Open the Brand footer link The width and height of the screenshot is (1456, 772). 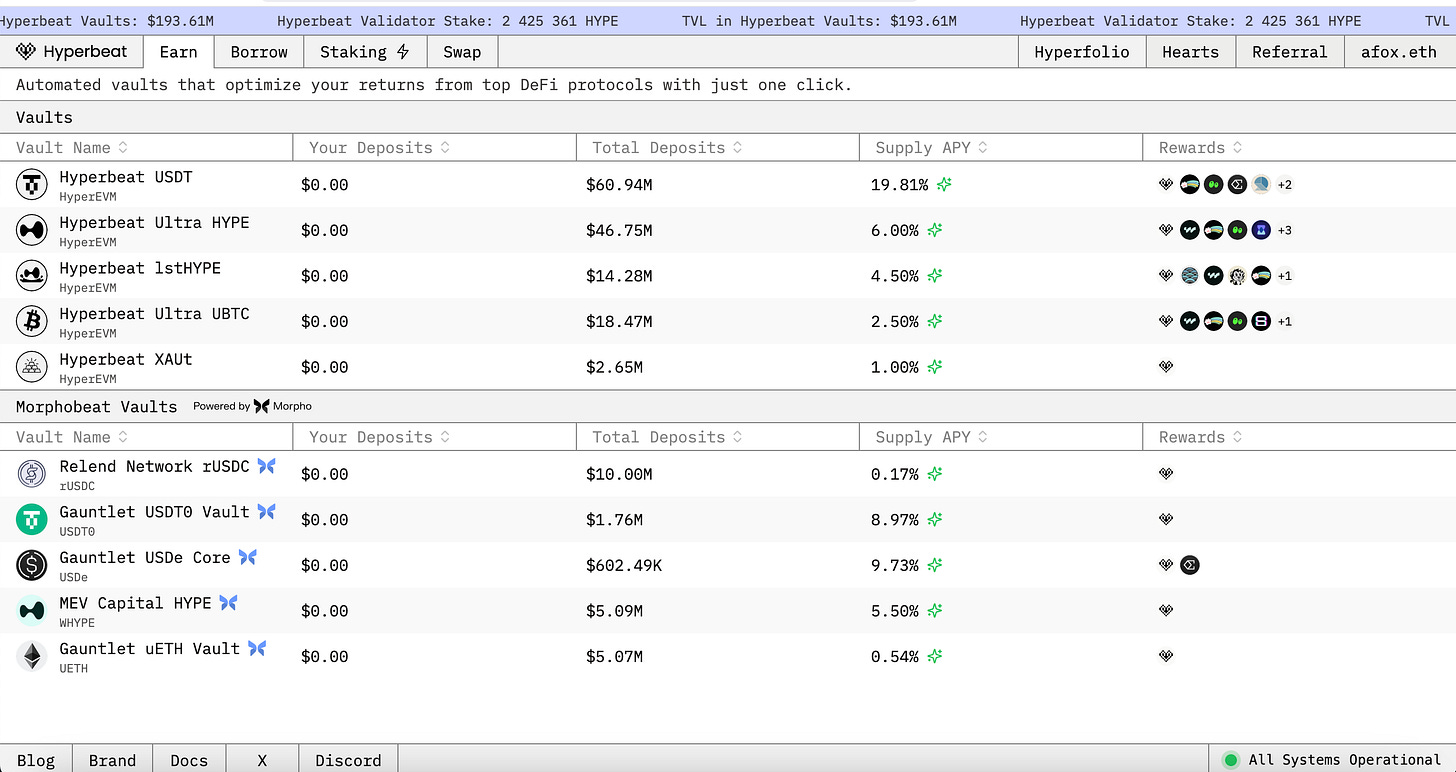112,760
